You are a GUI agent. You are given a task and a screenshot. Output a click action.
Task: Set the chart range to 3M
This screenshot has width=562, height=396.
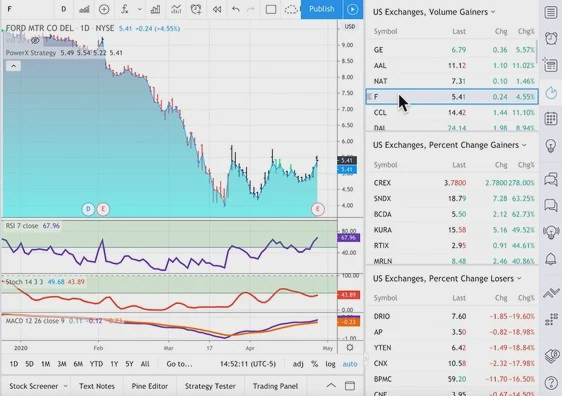[62, 364]
